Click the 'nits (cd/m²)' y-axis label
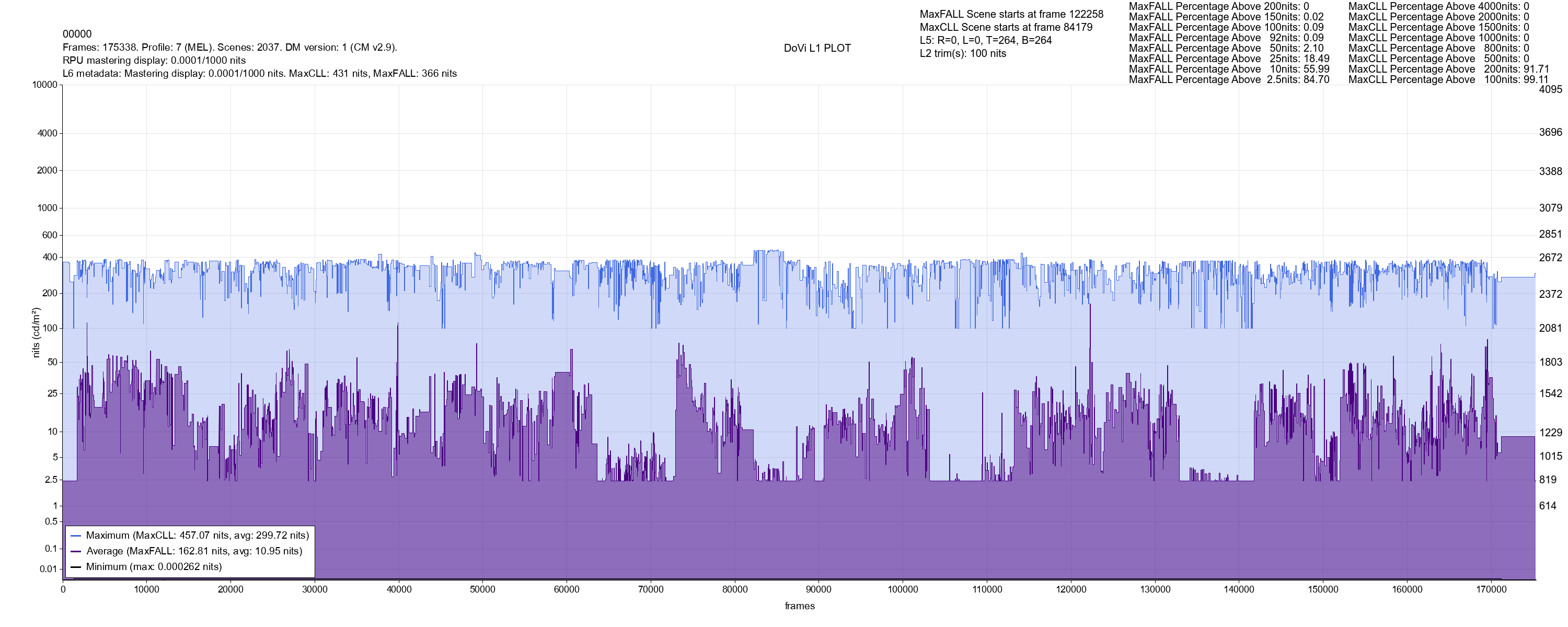 pyautogui.click(x=36, y=332)
